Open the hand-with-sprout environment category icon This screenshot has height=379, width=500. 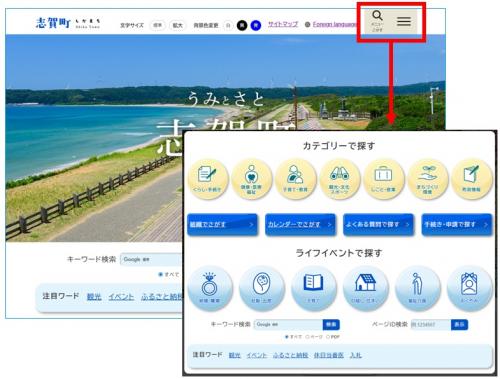click(427, 179)
